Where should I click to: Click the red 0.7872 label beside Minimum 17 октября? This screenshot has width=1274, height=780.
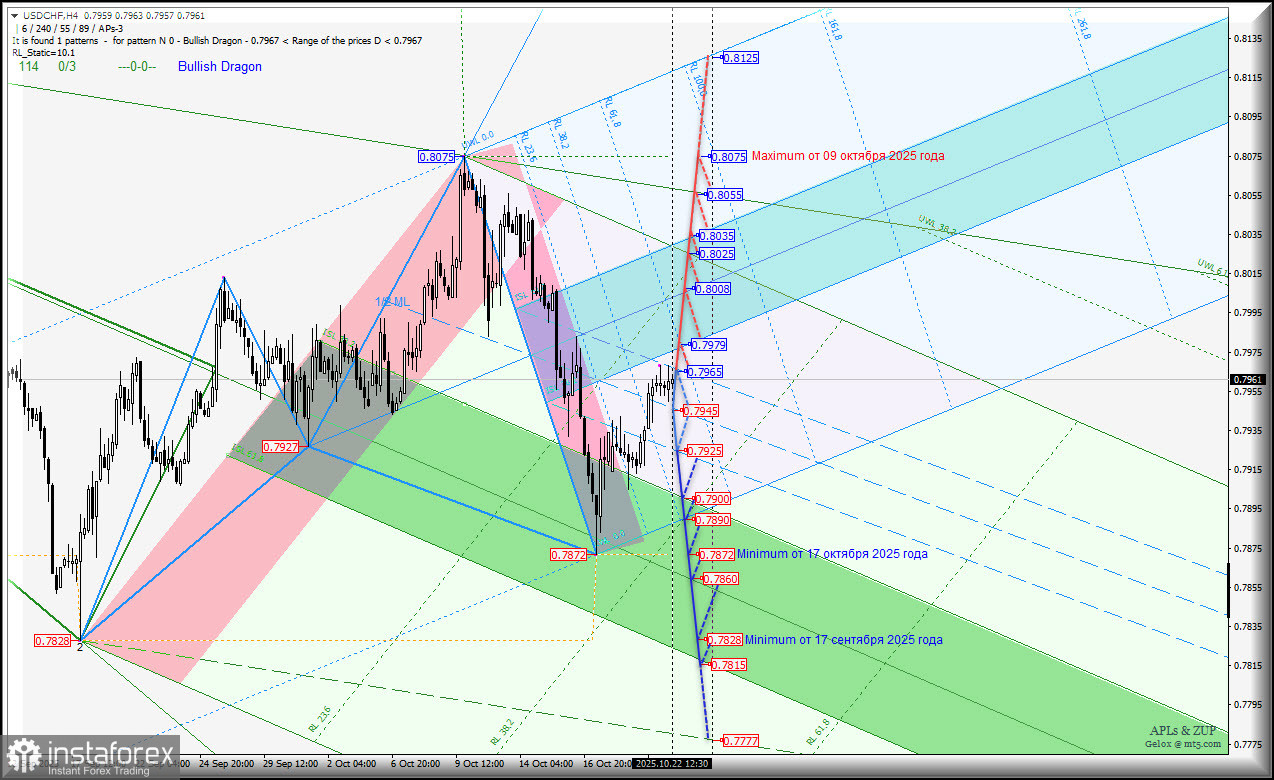[717, 555]
